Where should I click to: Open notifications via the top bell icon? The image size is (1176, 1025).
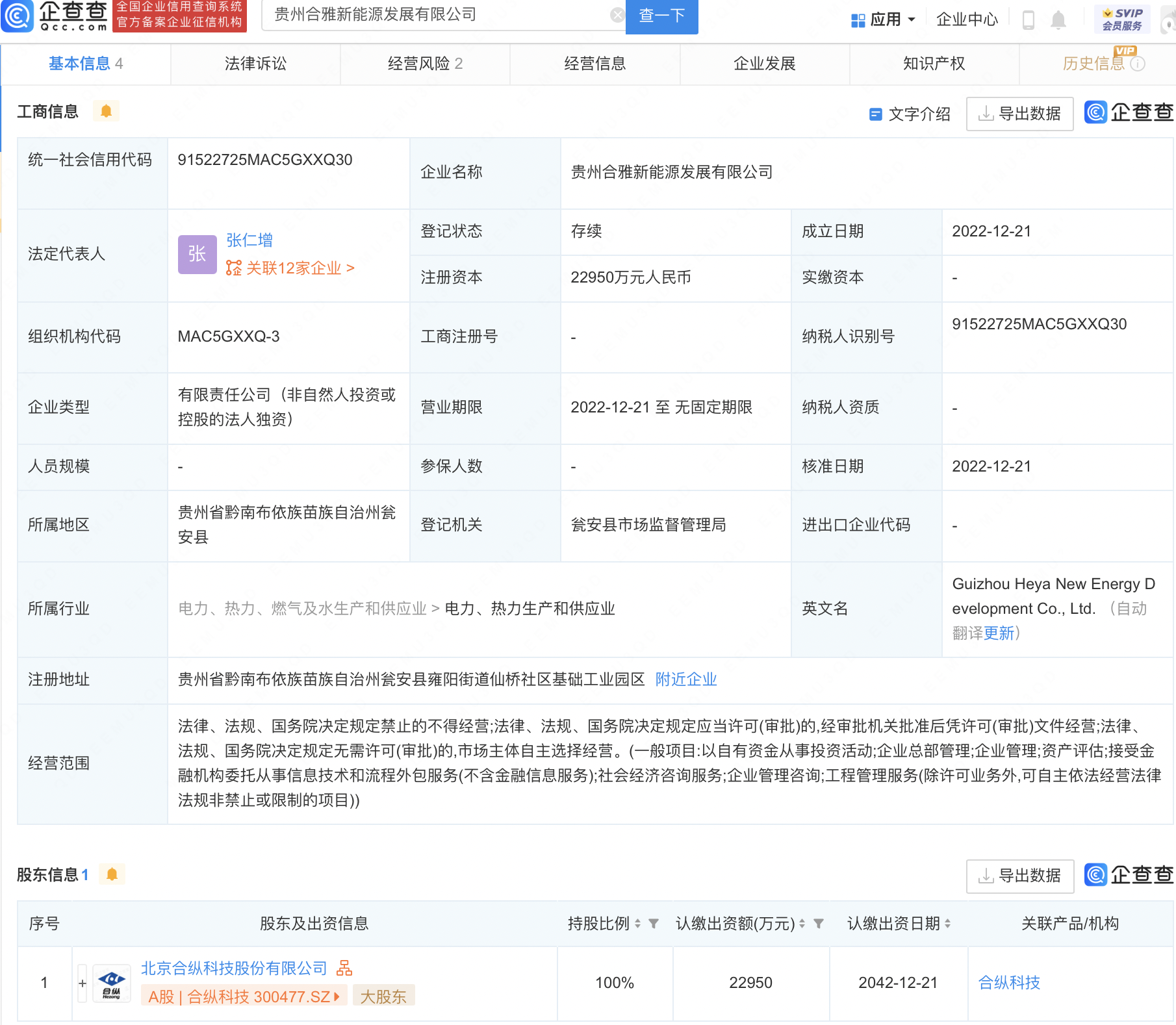click(x=1058, y=20)
